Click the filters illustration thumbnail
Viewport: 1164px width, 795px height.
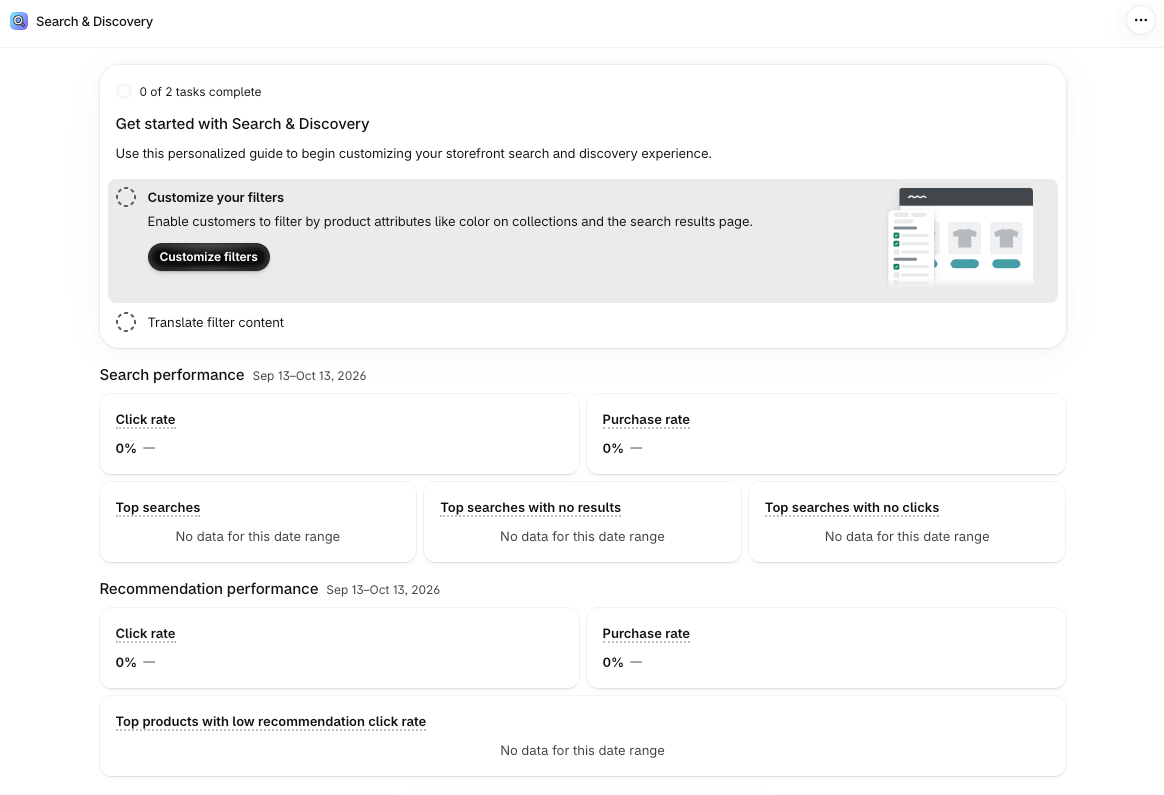point(961,238)
